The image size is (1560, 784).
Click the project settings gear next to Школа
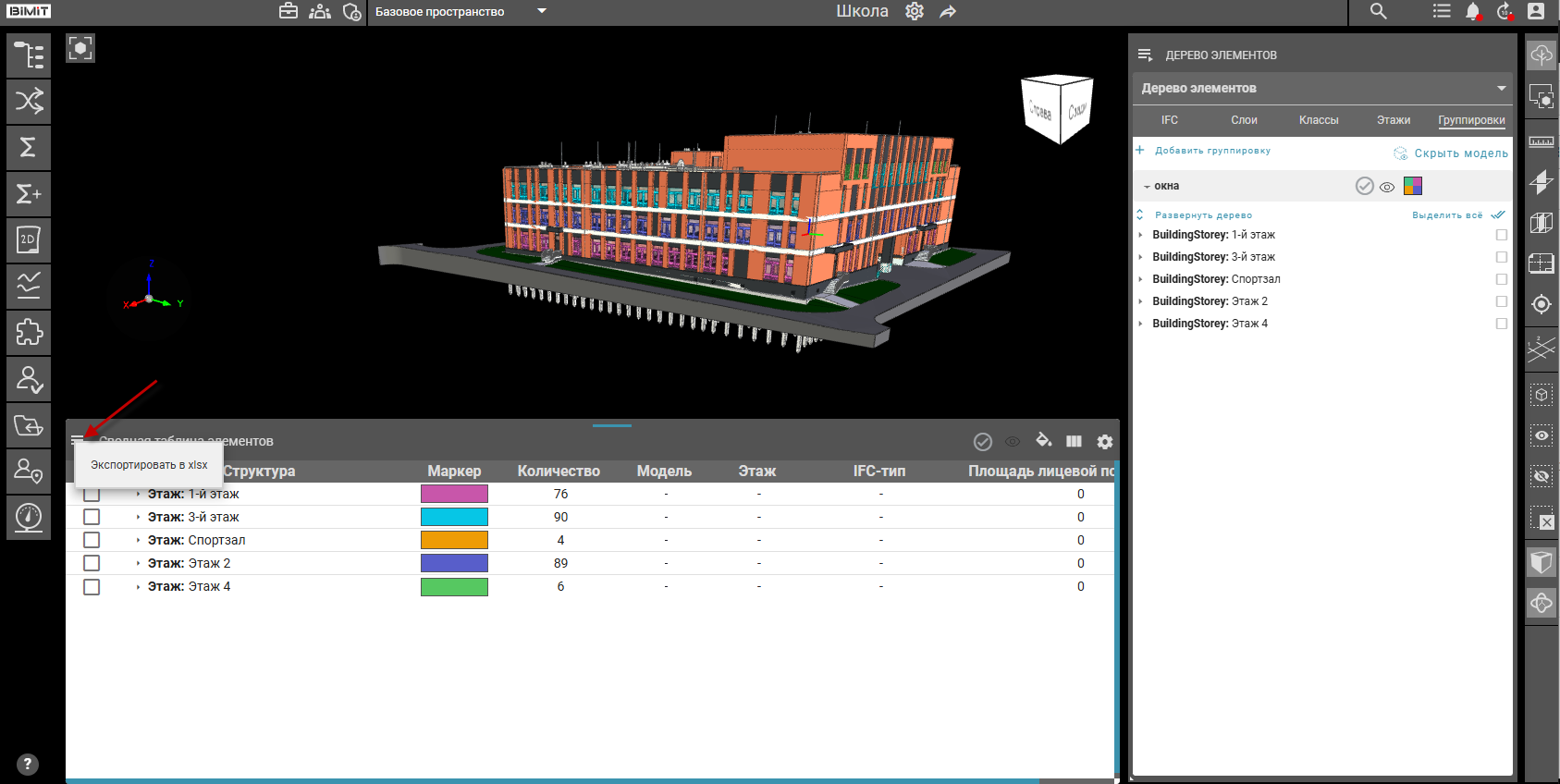915,11
